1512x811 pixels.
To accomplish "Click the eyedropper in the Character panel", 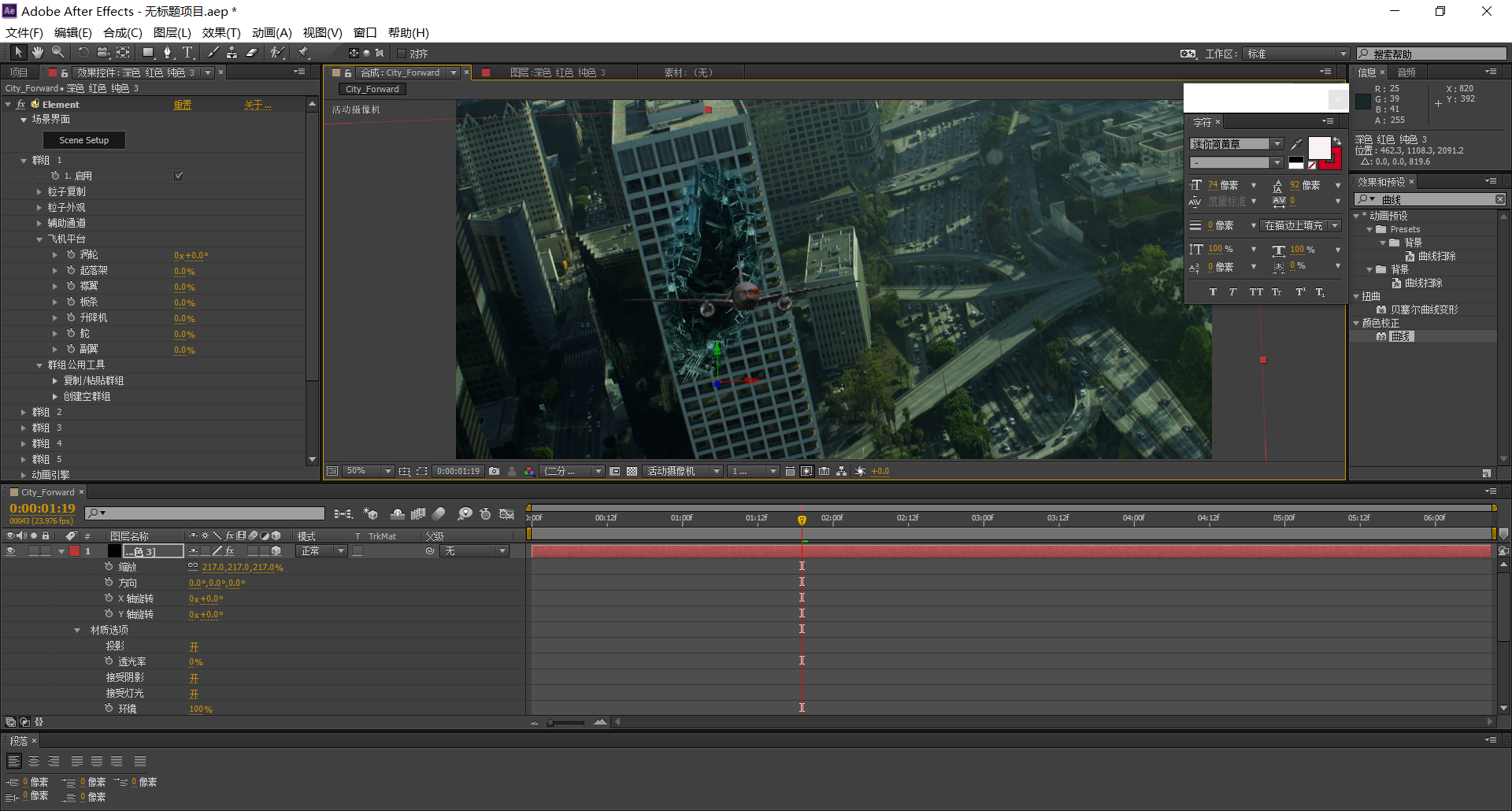I will (1296, 144).
